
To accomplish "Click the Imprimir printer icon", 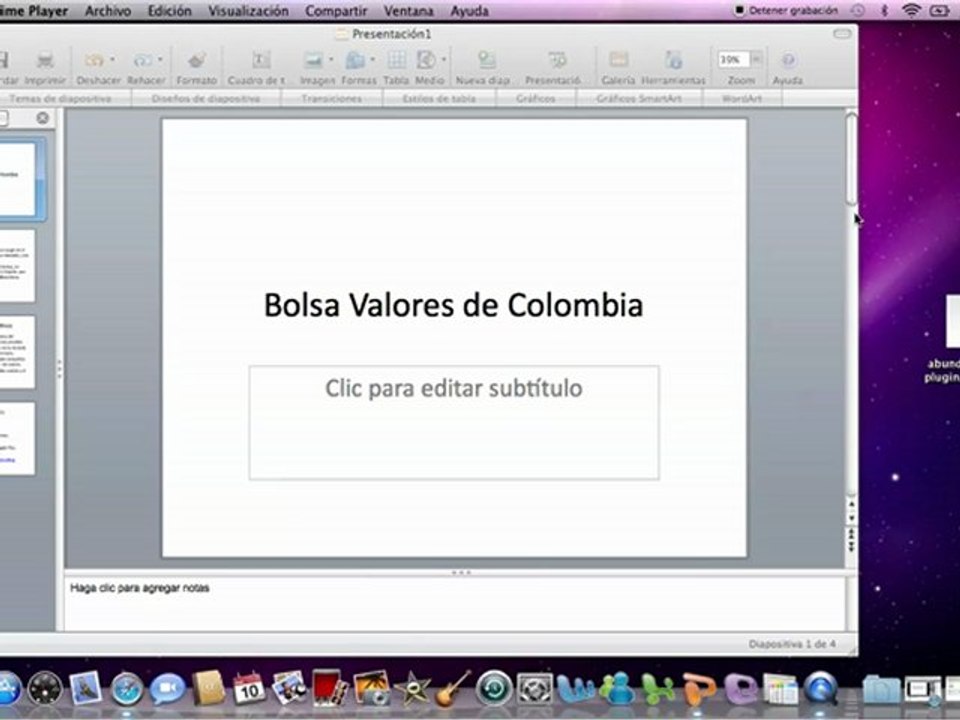I will [x=45, y=60].
